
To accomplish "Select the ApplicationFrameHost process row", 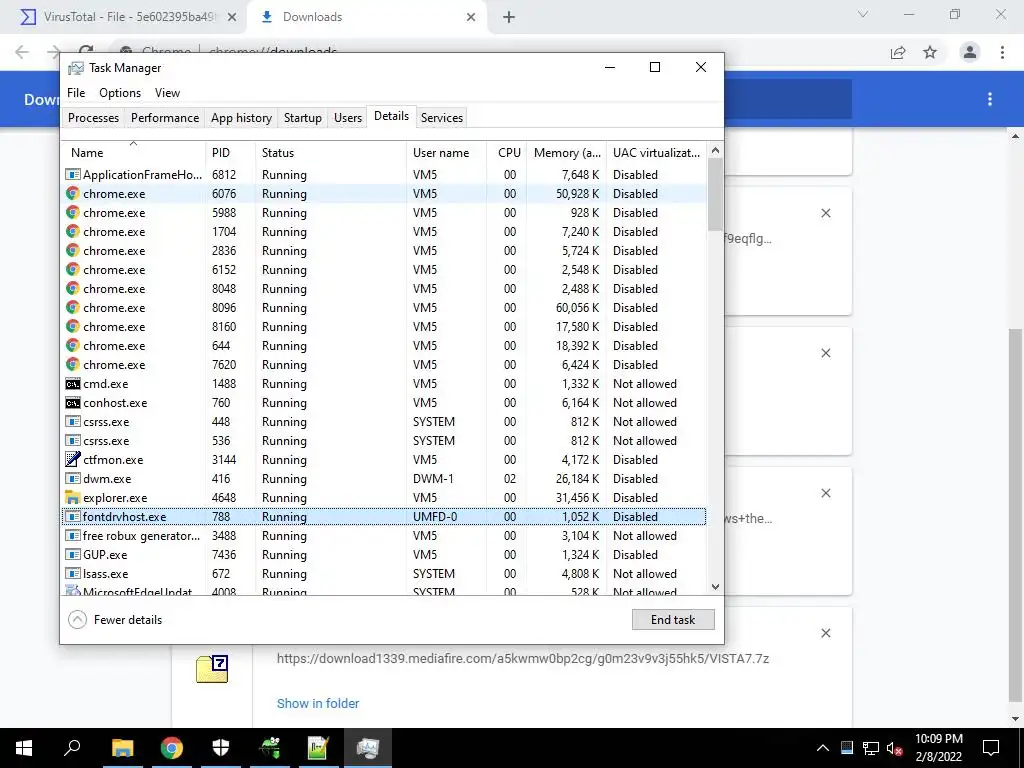I will (384, 174).
